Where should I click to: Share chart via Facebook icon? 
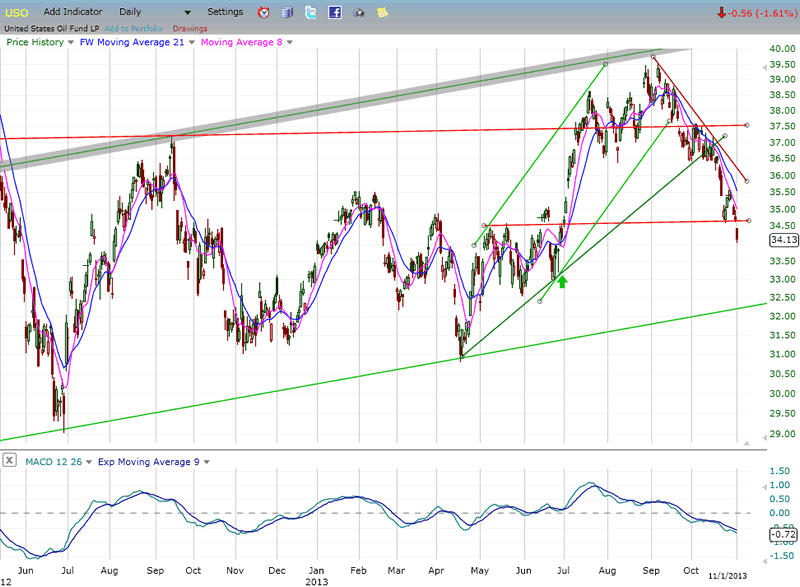(x=335, y=13)
